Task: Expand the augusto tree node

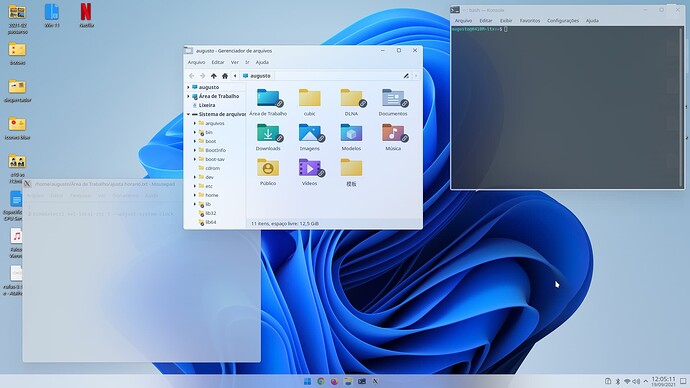Action: coord(188,87)
